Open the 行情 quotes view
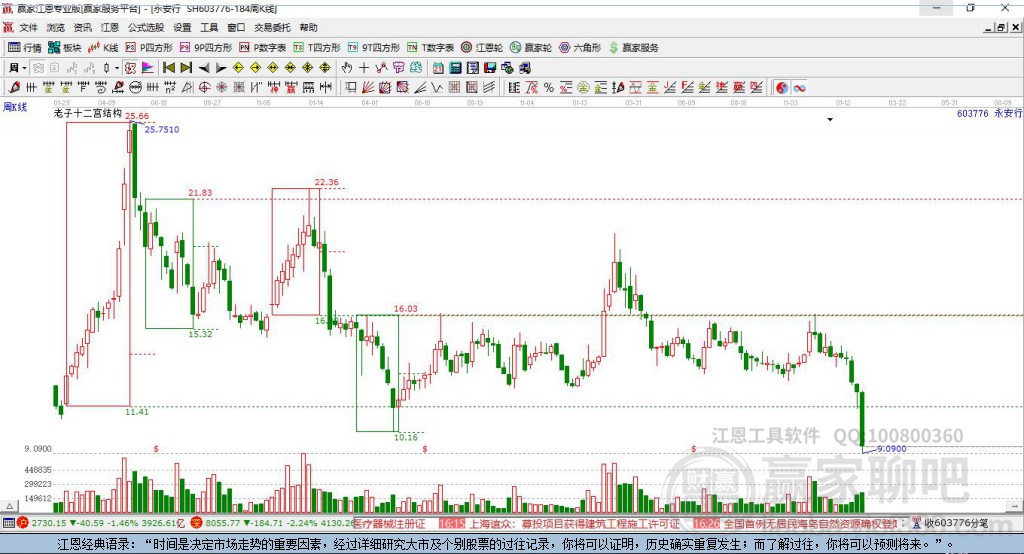The image size is (1024, 554). 24,48
